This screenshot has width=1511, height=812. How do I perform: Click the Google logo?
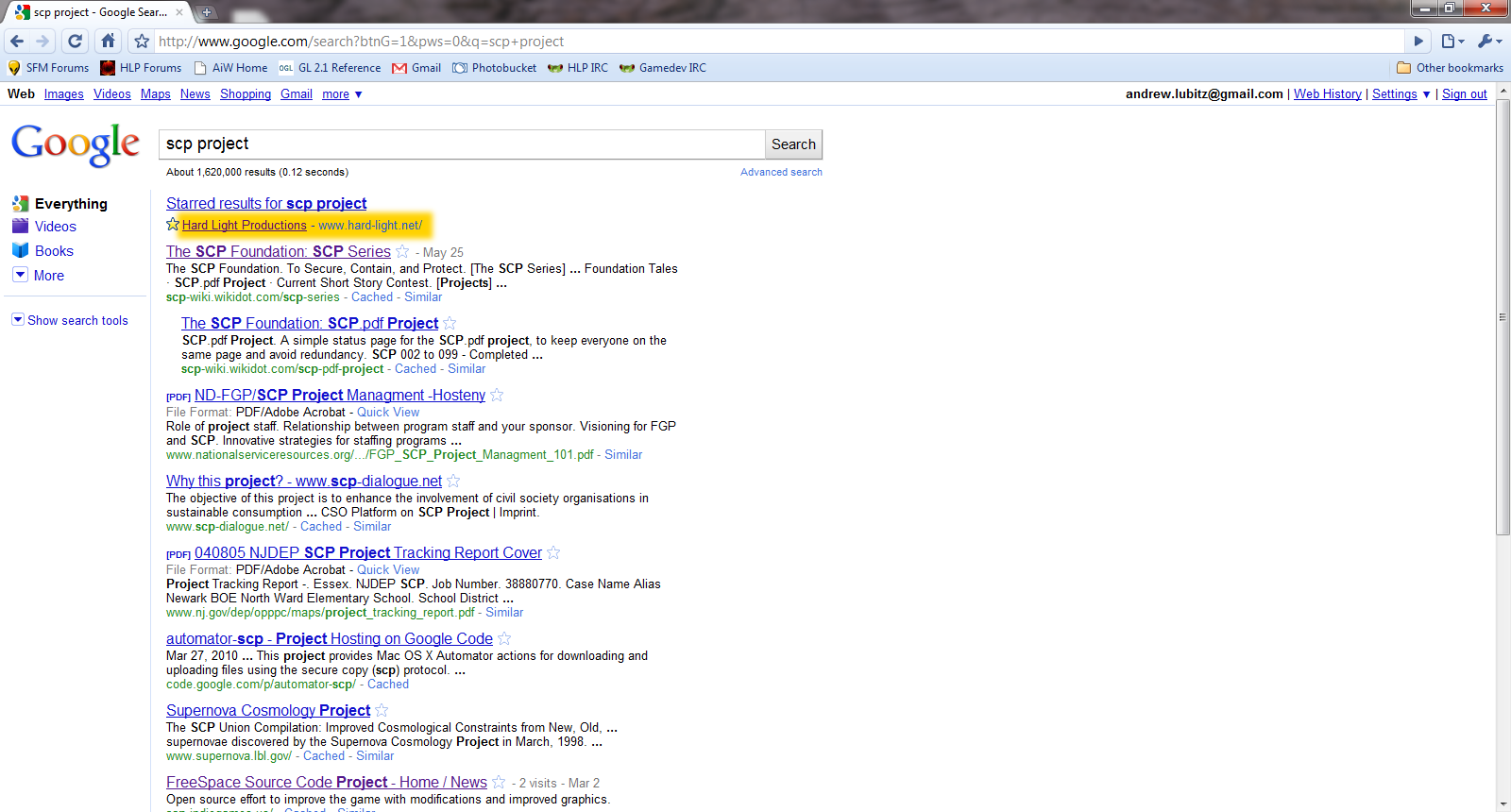pyautogui.click(x=76, y=144)
